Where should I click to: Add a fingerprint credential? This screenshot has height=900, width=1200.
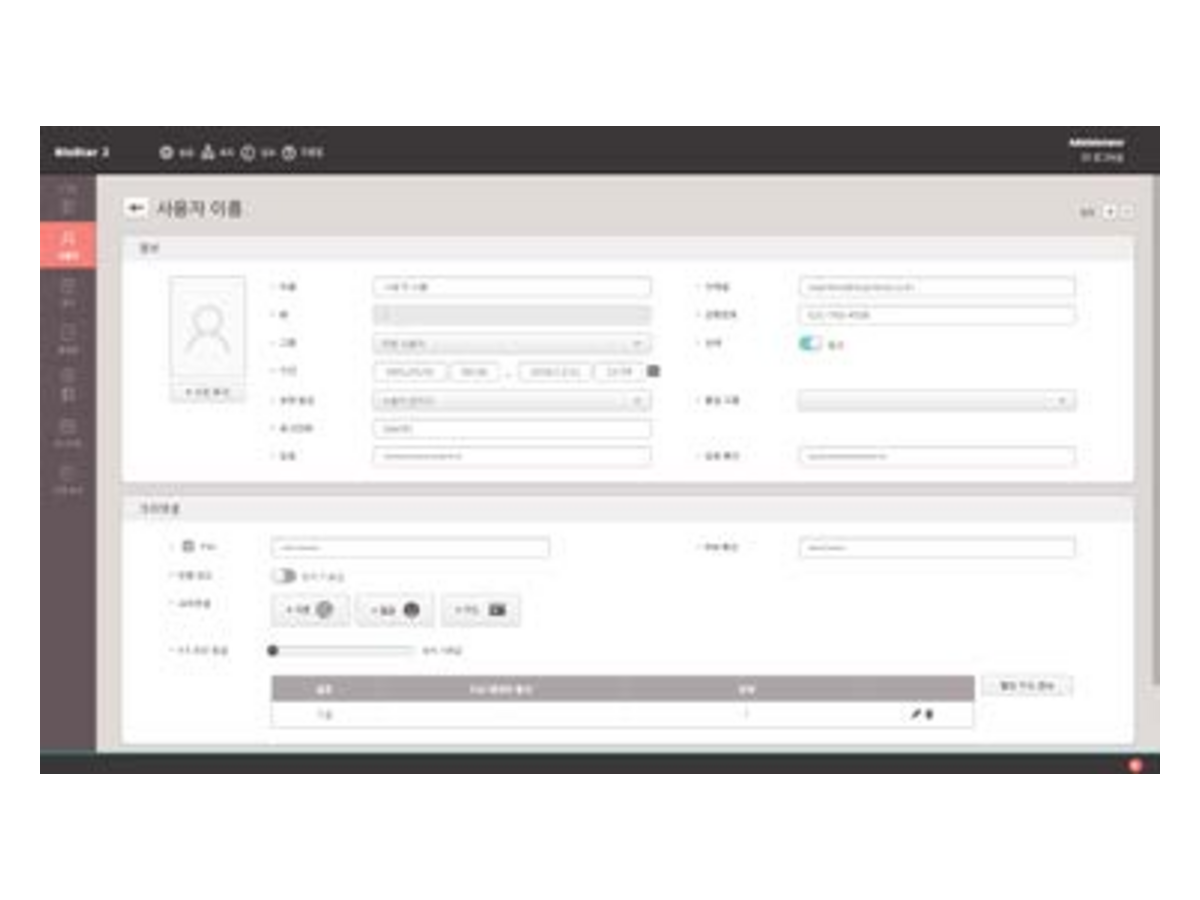click(310, 610)
